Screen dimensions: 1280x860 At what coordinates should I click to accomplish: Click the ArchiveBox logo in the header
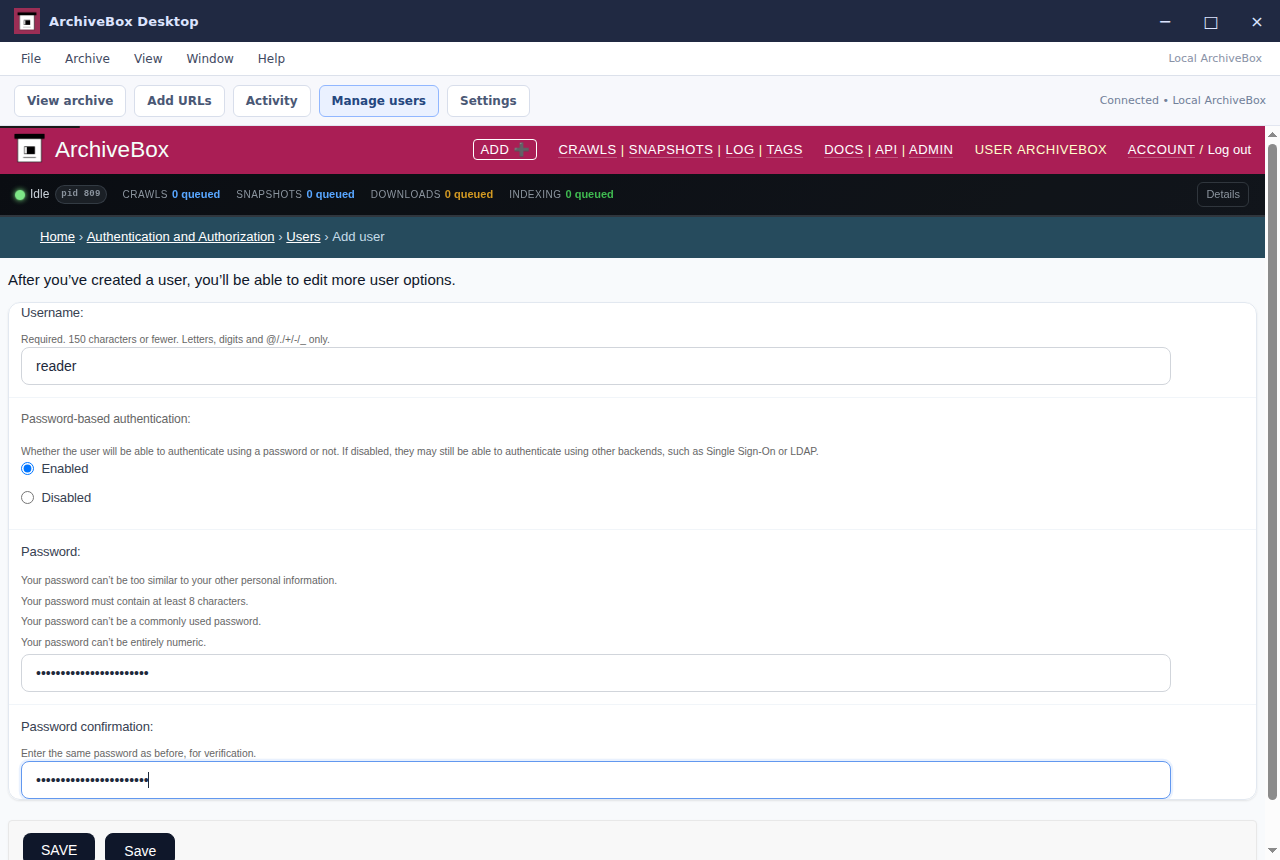point(30,150)
